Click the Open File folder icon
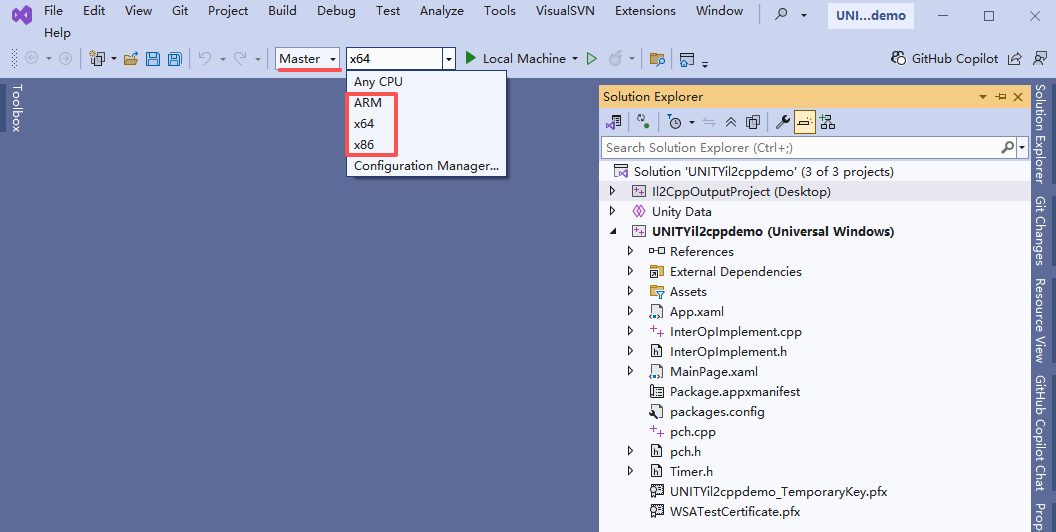The image size is (1056, 532). 131,59
